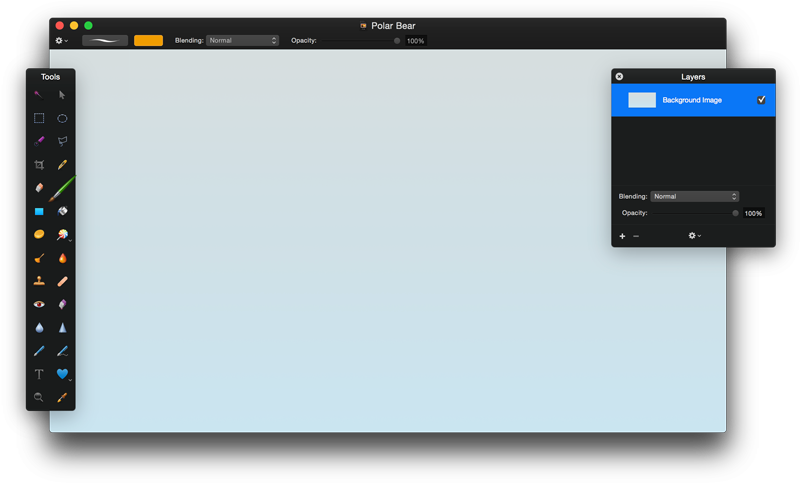Select the Paint Bucket tool

[62, 211]
